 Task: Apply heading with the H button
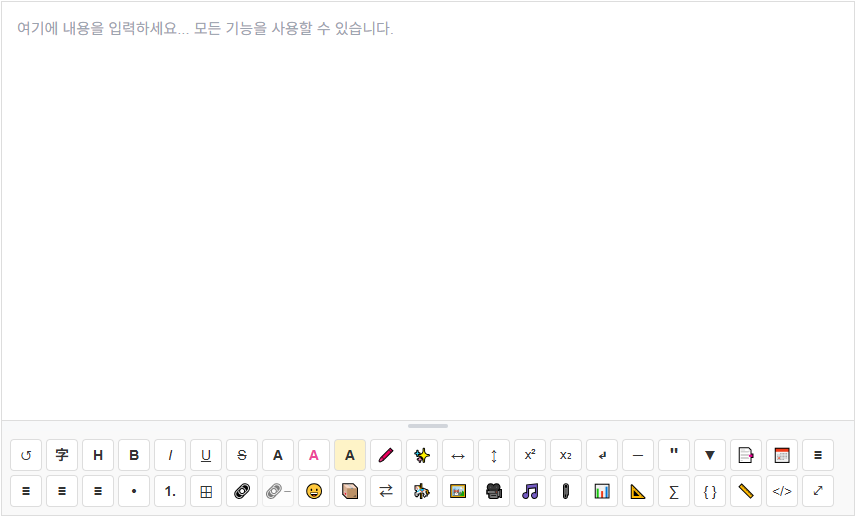click(98, 455)
